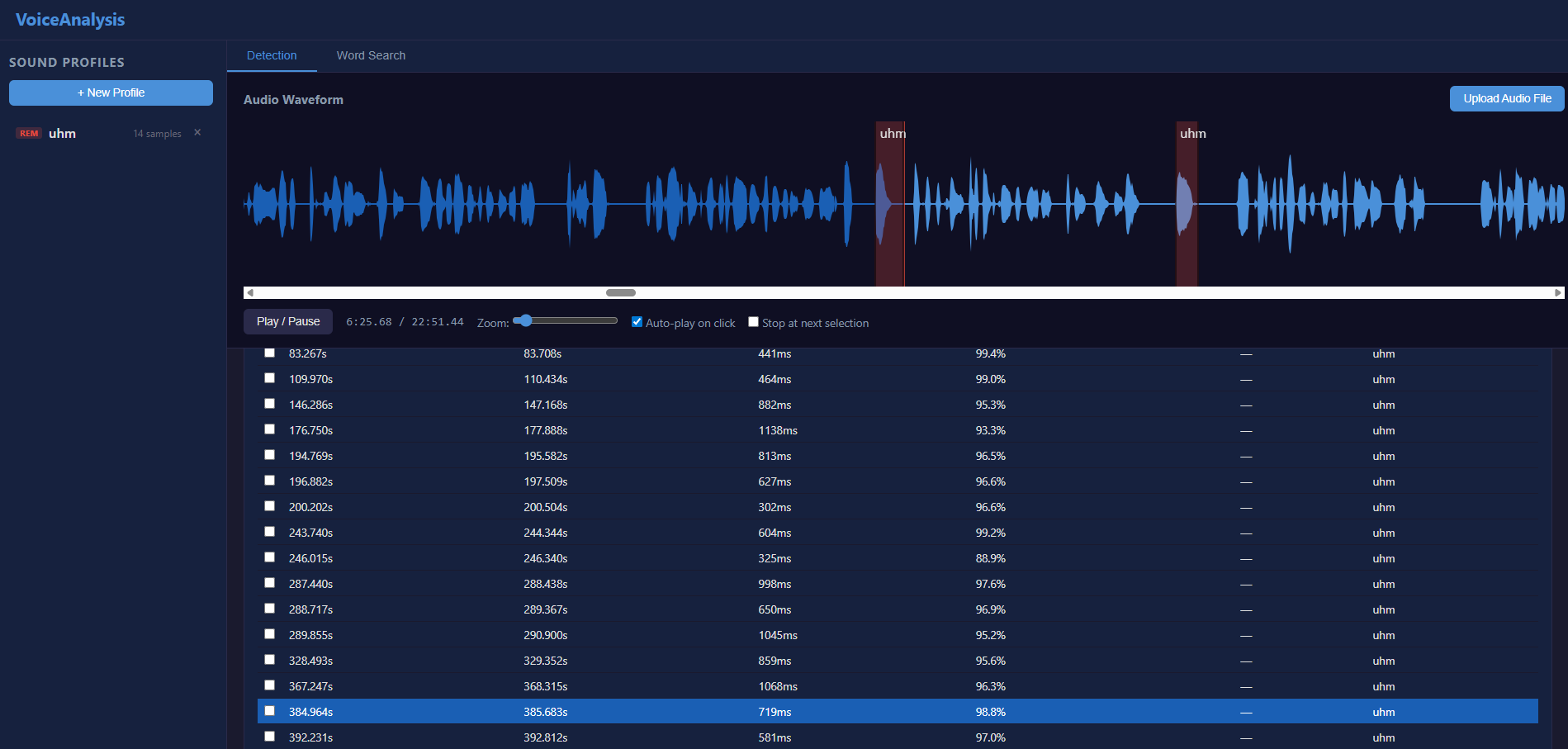
Task: Check the 200.202s detection row
Action: pos(269,506)
